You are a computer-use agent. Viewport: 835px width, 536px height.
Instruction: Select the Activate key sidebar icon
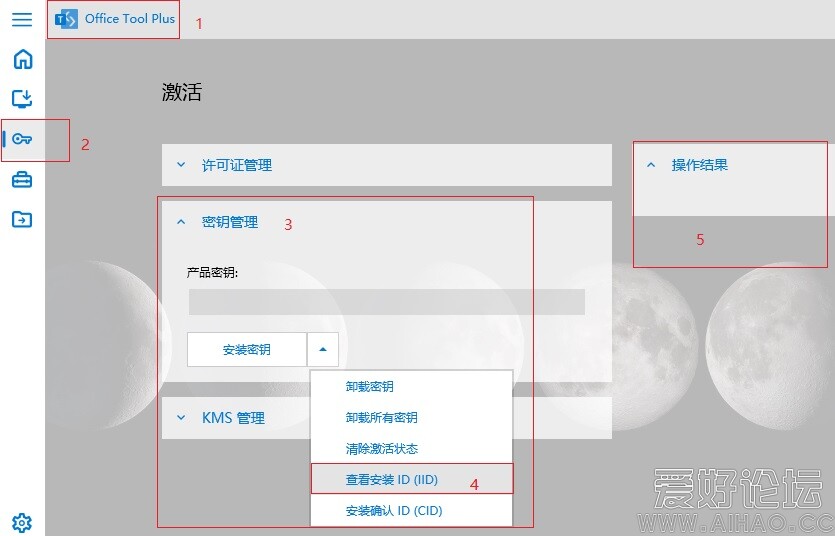22,139
